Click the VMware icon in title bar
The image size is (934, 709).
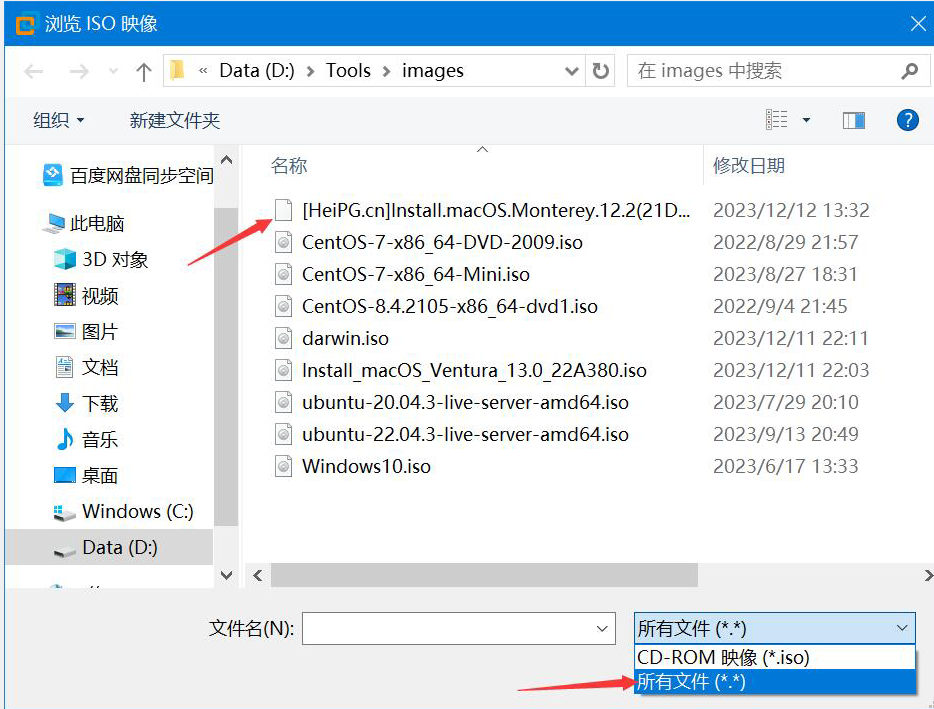pos(25,24)
